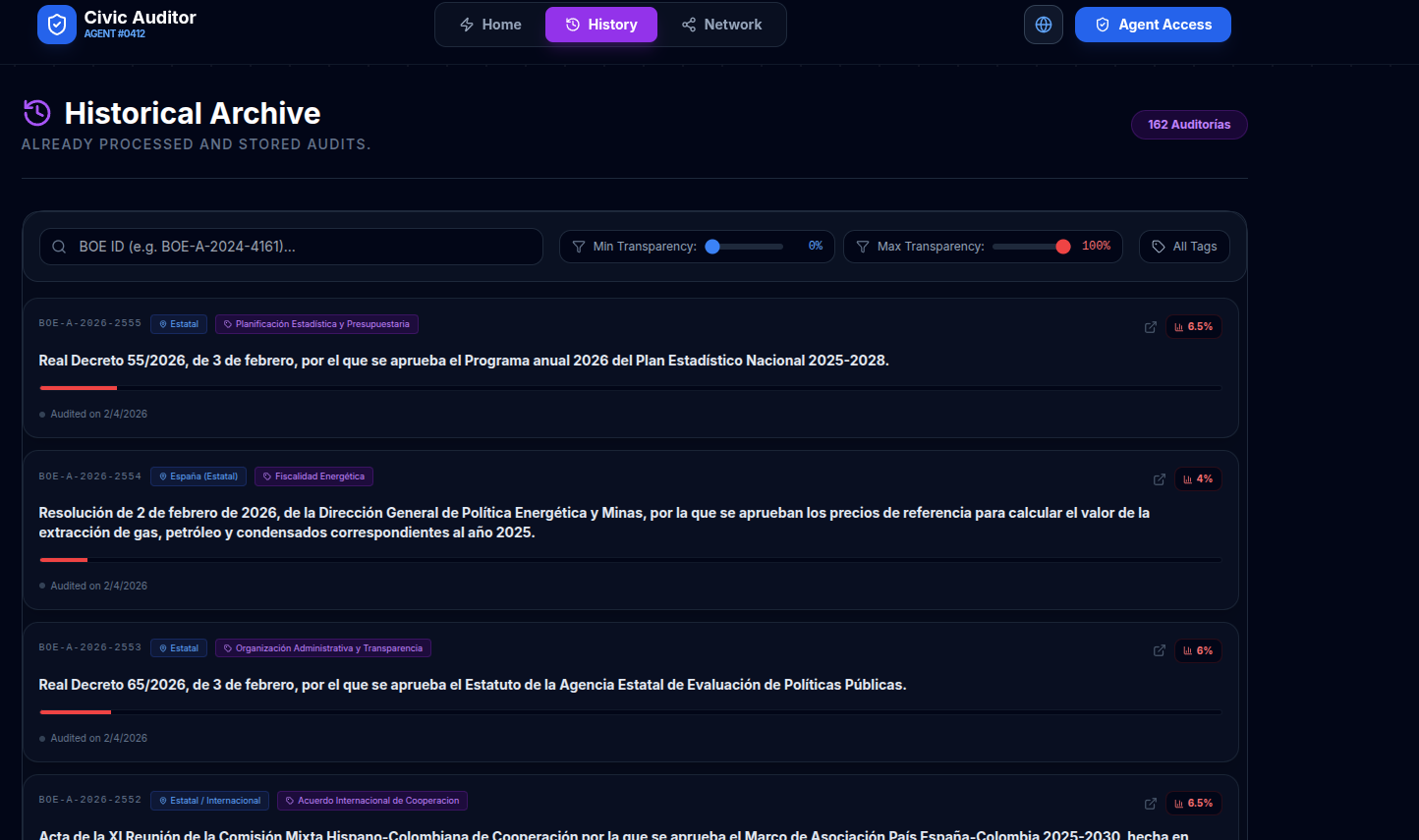Click the Agent Access button

(1153, 25)
